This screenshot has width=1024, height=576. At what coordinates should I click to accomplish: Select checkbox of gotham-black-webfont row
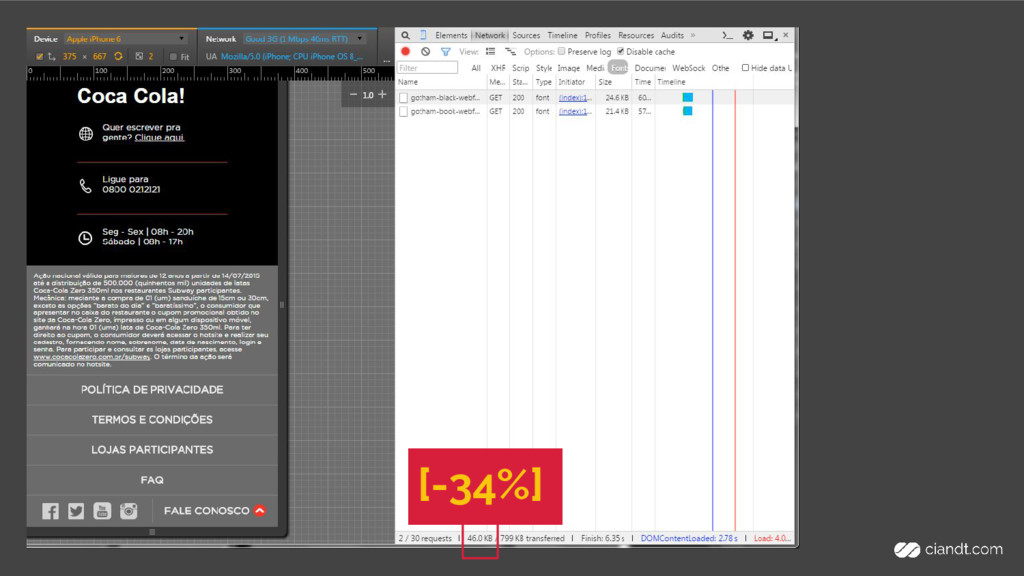pos(404,97)
